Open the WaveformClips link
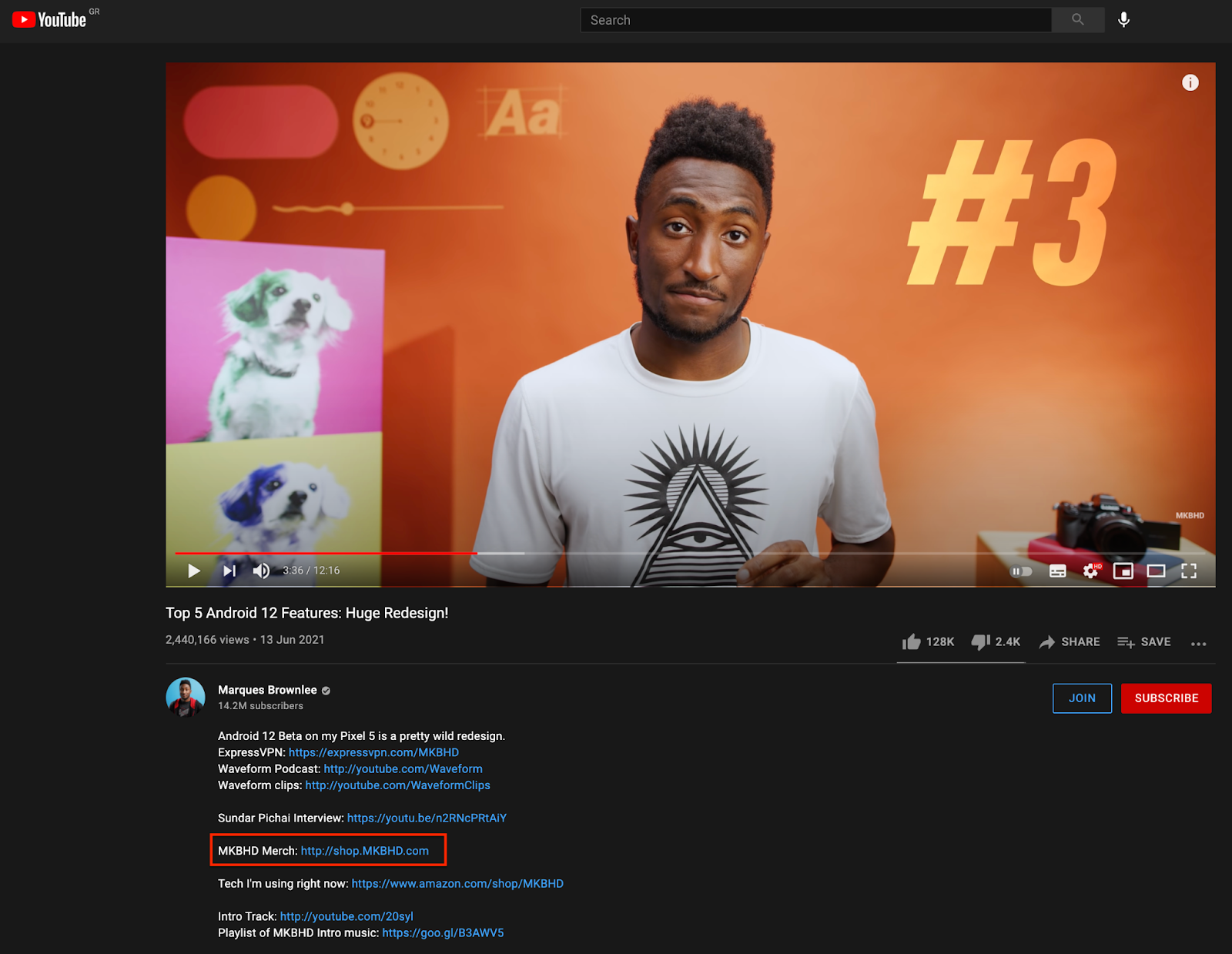This screenshot has width=1232, height=954. pyautogui.click(x=397, y=785)
